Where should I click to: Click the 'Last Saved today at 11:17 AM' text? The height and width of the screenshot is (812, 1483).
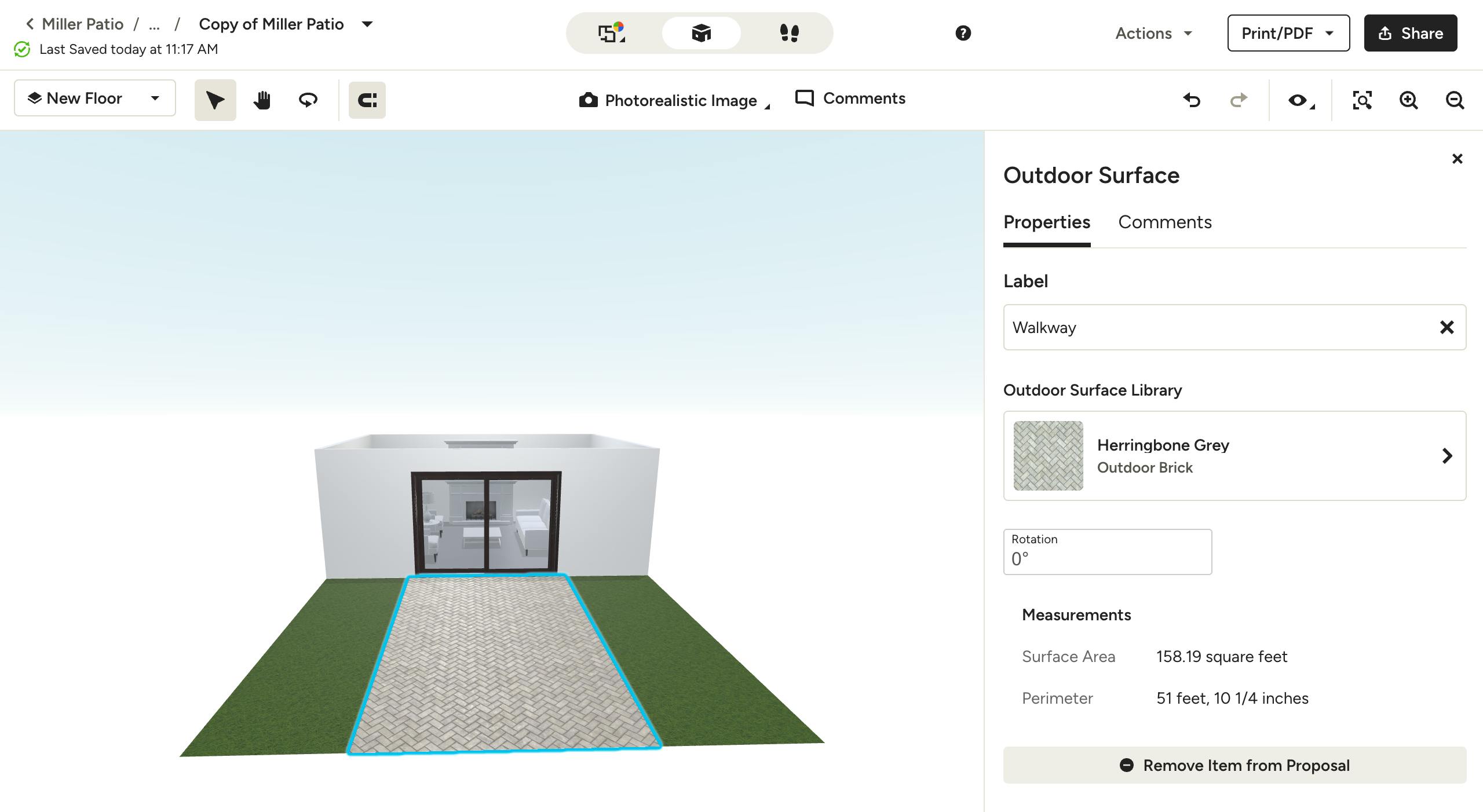tap(129, 49)
